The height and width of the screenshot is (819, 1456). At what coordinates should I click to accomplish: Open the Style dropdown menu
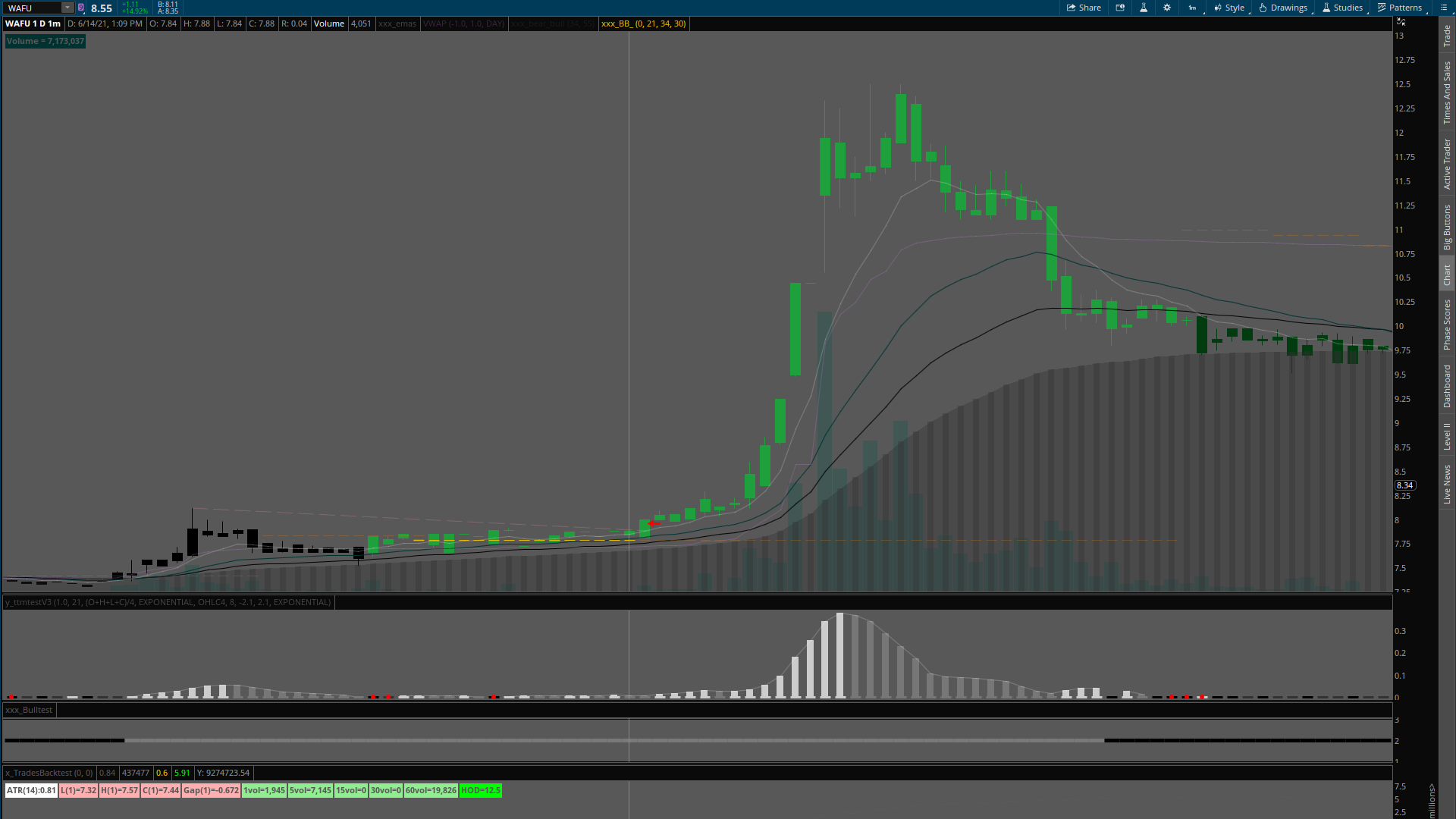point(1229,8)
